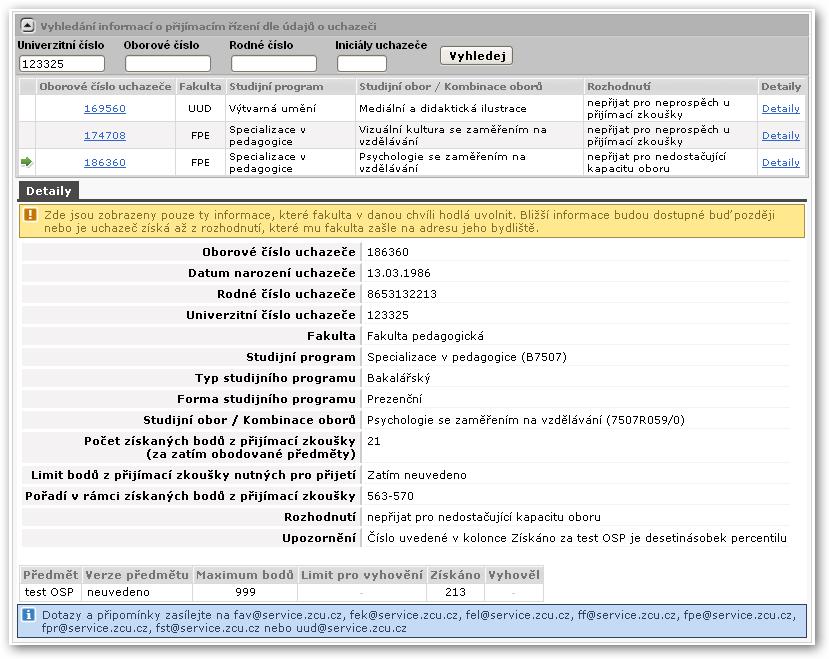Click into the Oborové číslo search field
829x659 pixels.
[x=168, y=63]
